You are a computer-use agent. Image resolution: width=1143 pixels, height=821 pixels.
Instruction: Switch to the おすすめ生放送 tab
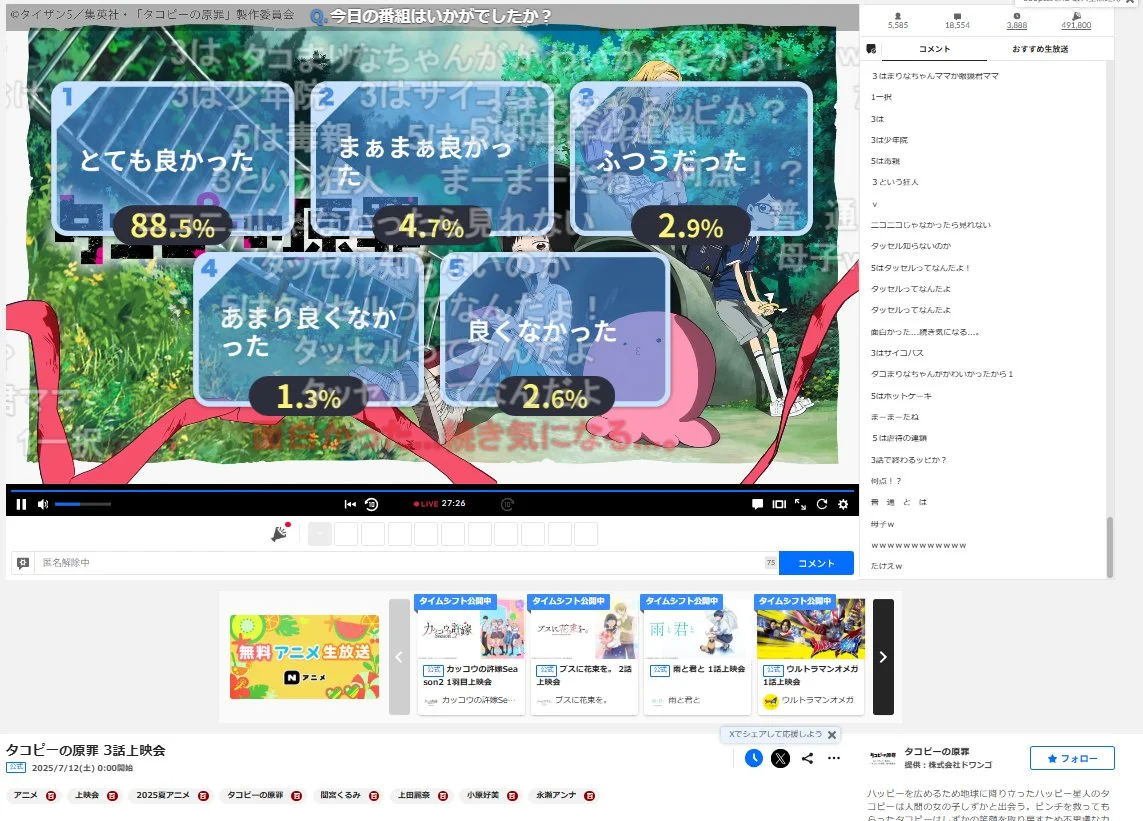(x=1040, y=49)
